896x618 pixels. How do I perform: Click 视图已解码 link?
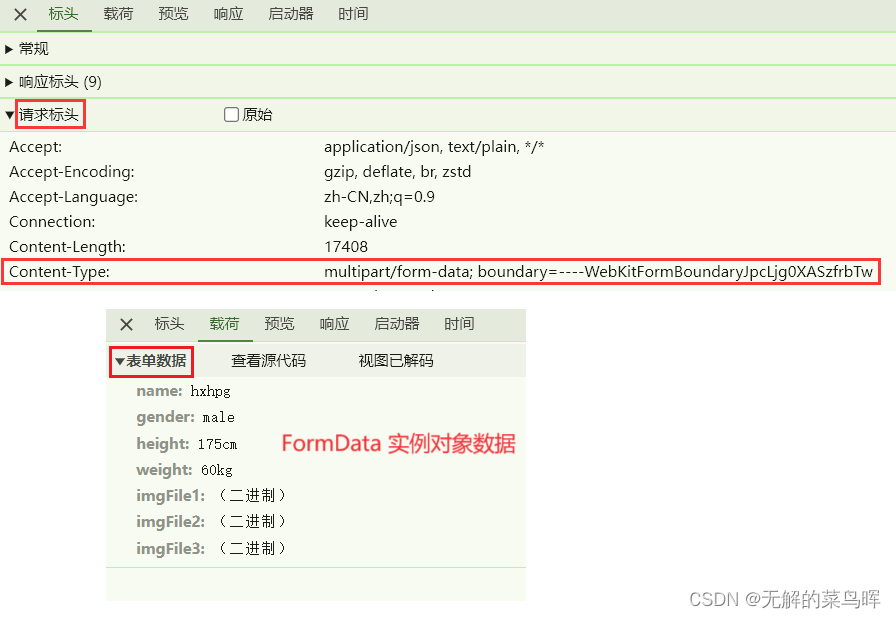click(396, 361)
